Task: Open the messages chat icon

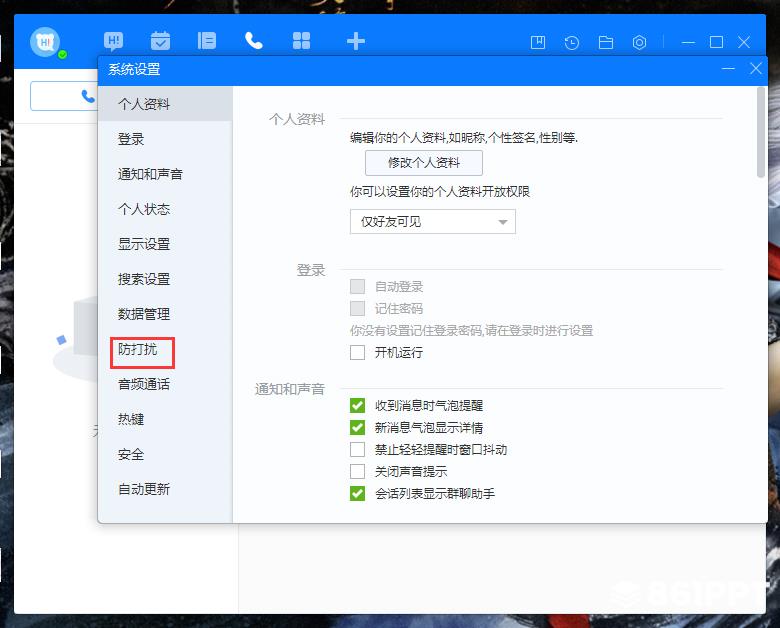Action: 113,41
